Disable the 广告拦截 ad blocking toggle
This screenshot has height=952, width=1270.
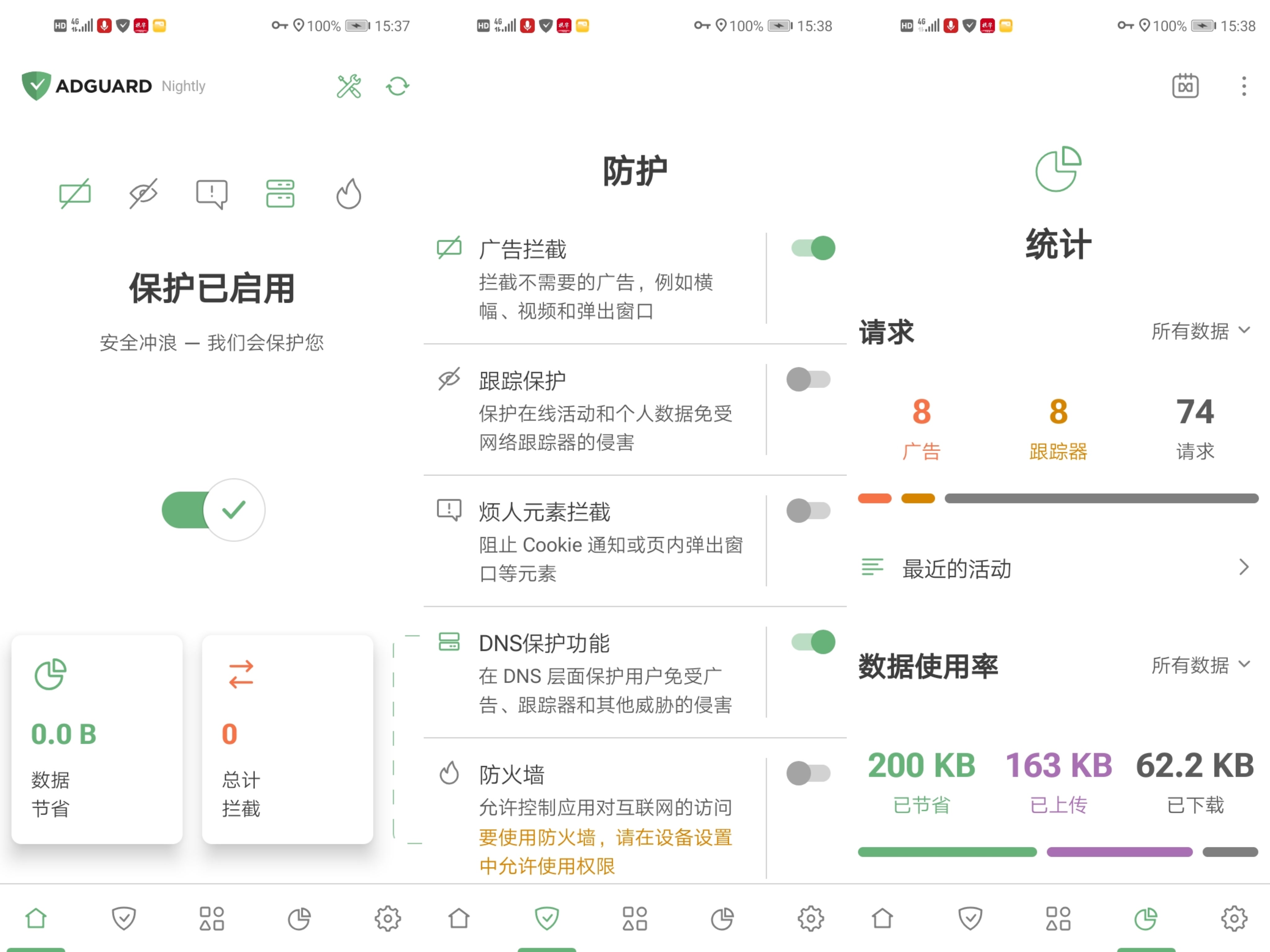pyautogui.click(x=813, y=249)
